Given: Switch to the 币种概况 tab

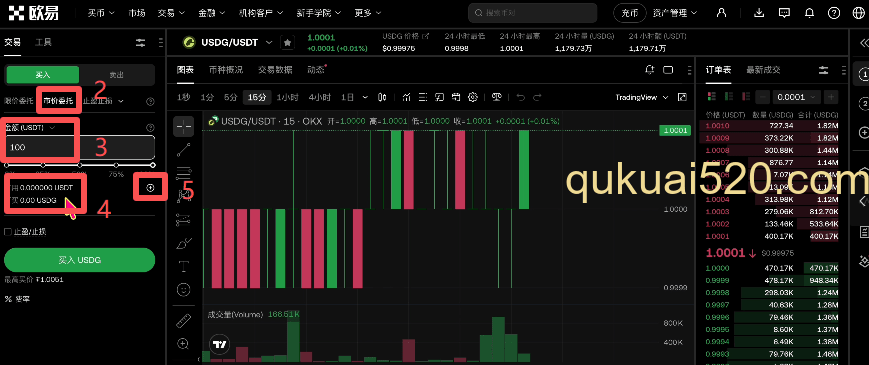Looking at the screenshot, I should pos(226,70).
